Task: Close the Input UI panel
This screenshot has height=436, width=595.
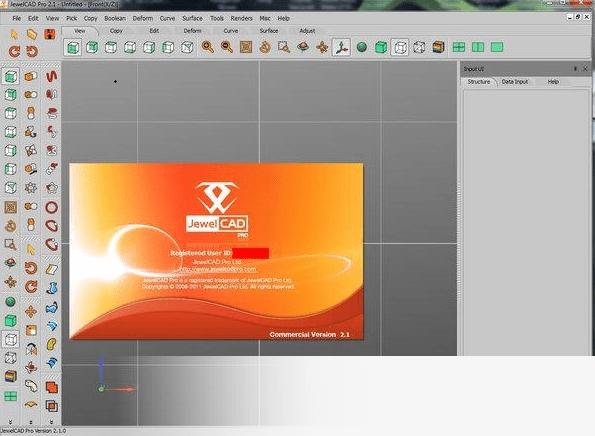Action: pos(585,69)
